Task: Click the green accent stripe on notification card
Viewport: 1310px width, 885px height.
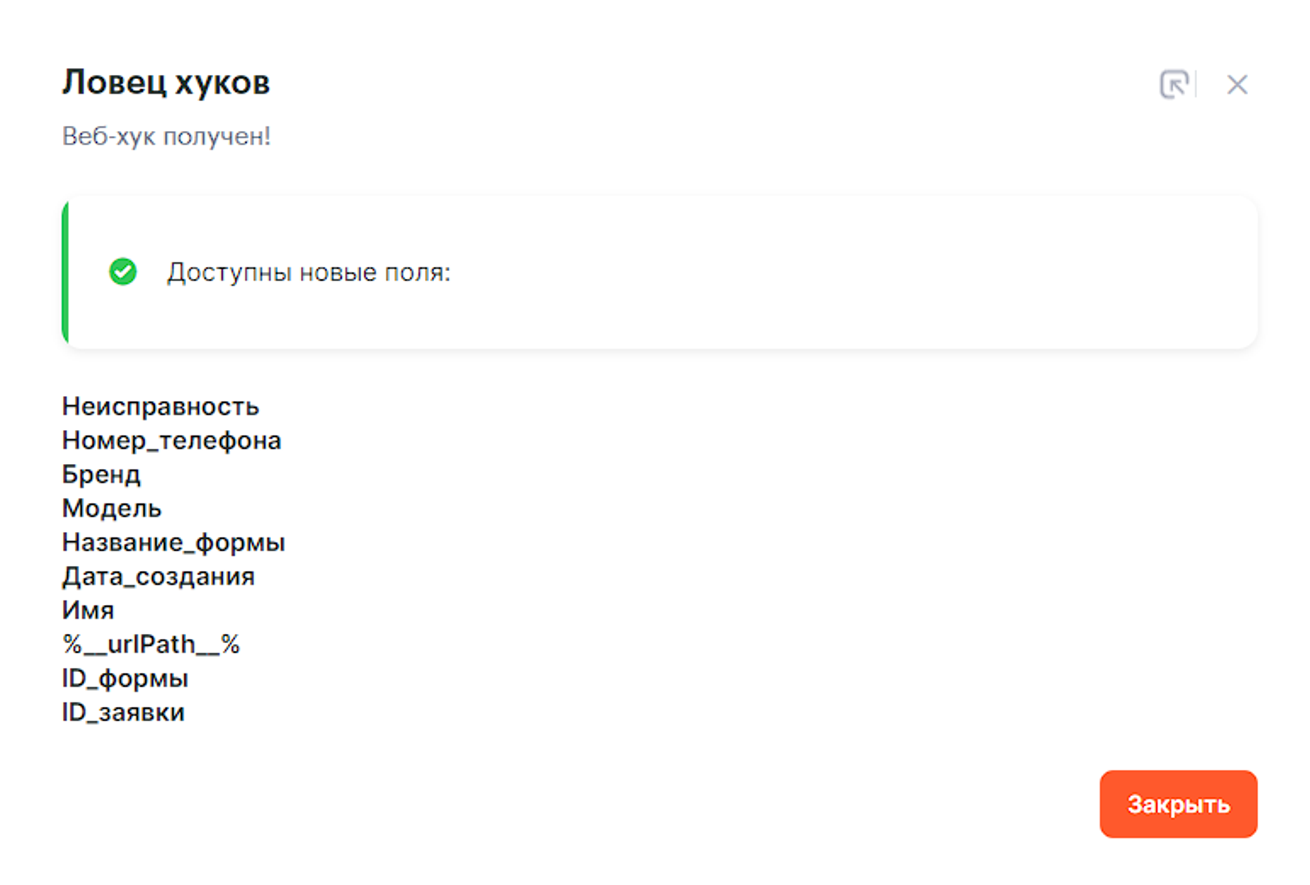Action: (x=66, y=273)
